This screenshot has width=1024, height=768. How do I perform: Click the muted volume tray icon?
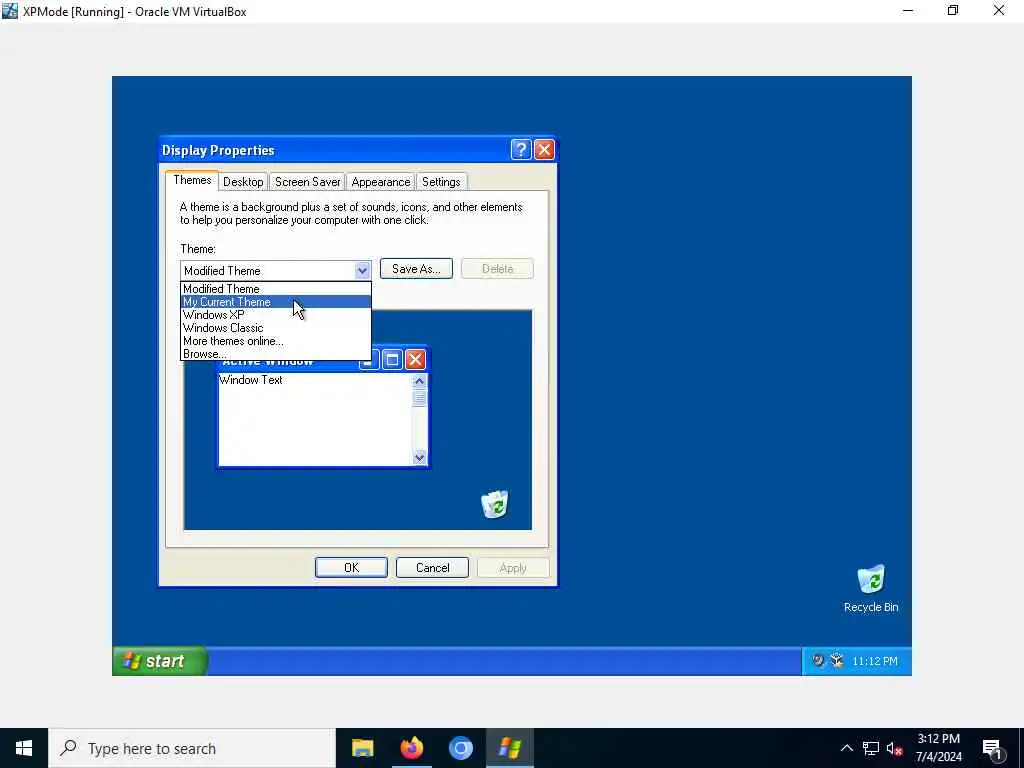point(894,748)
